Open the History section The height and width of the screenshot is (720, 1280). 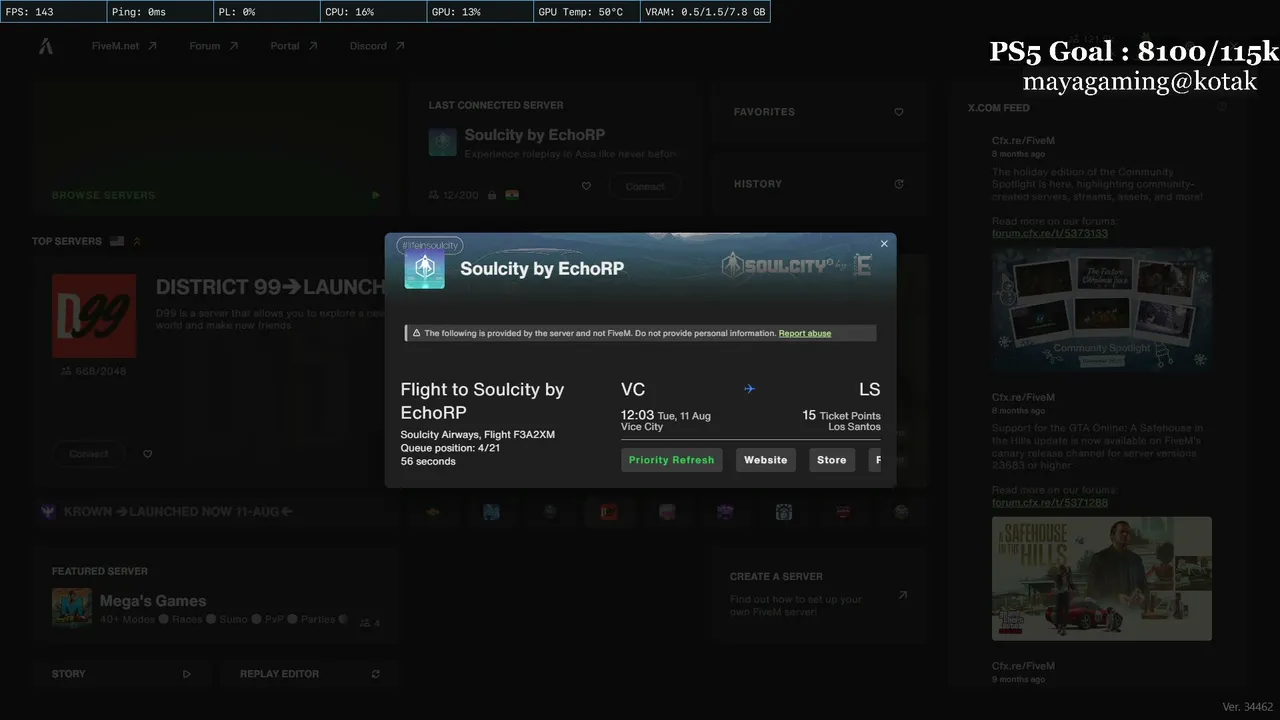point(818,184)
